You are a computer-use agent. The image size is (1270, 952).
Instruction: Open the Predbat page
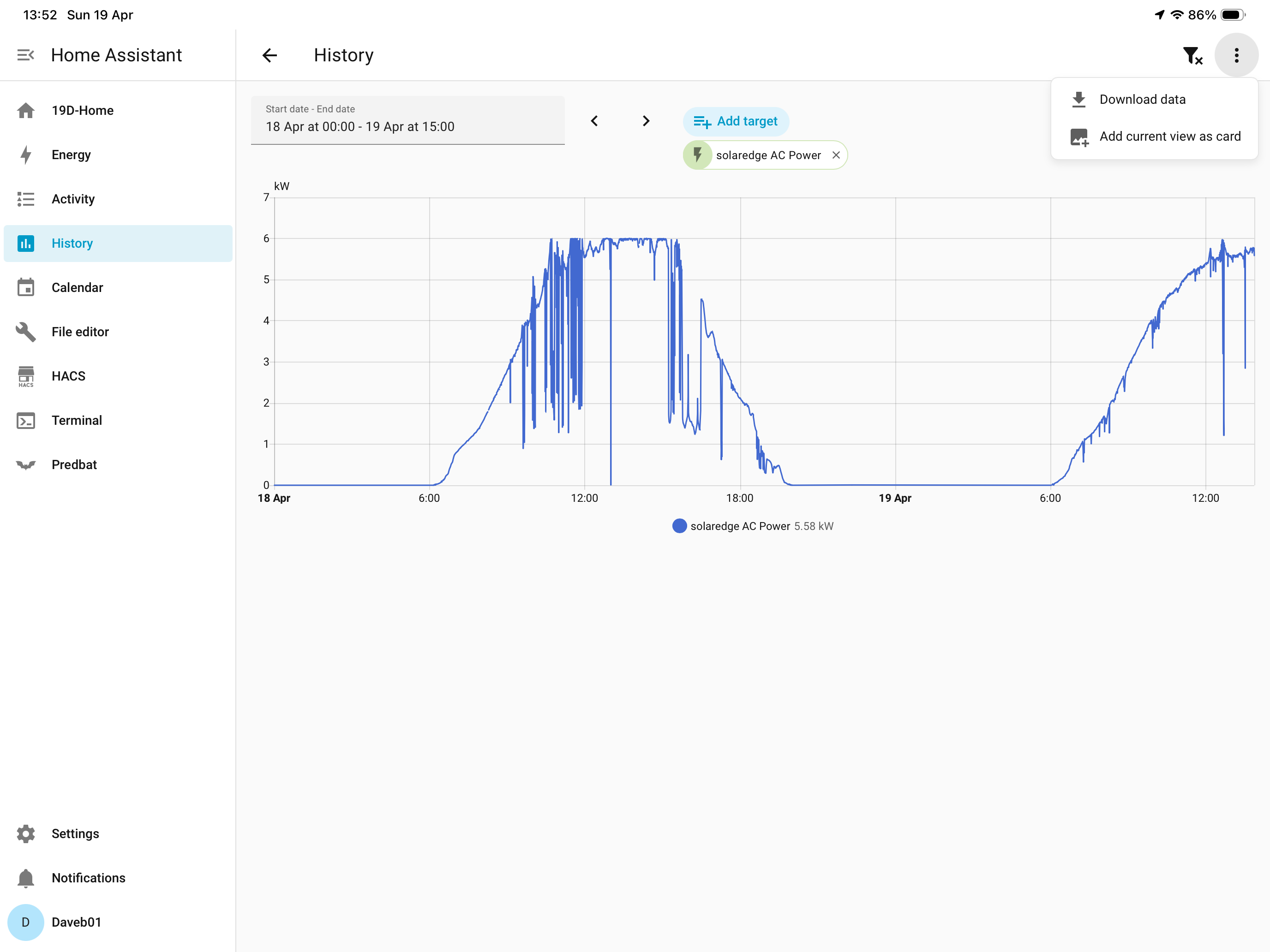click(118, 465)
